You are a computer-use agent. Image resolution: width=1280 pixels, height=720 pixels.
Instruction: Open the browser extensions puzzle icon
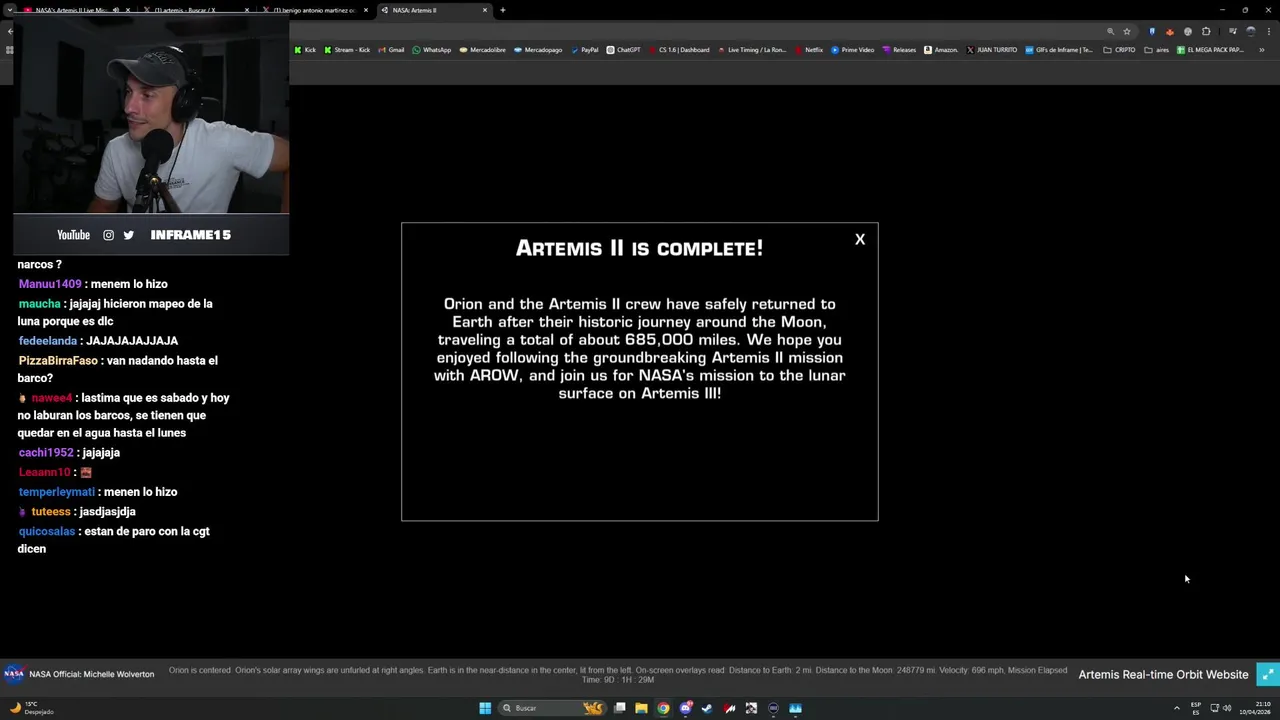pyautogui.click(x=1206, y=31)
